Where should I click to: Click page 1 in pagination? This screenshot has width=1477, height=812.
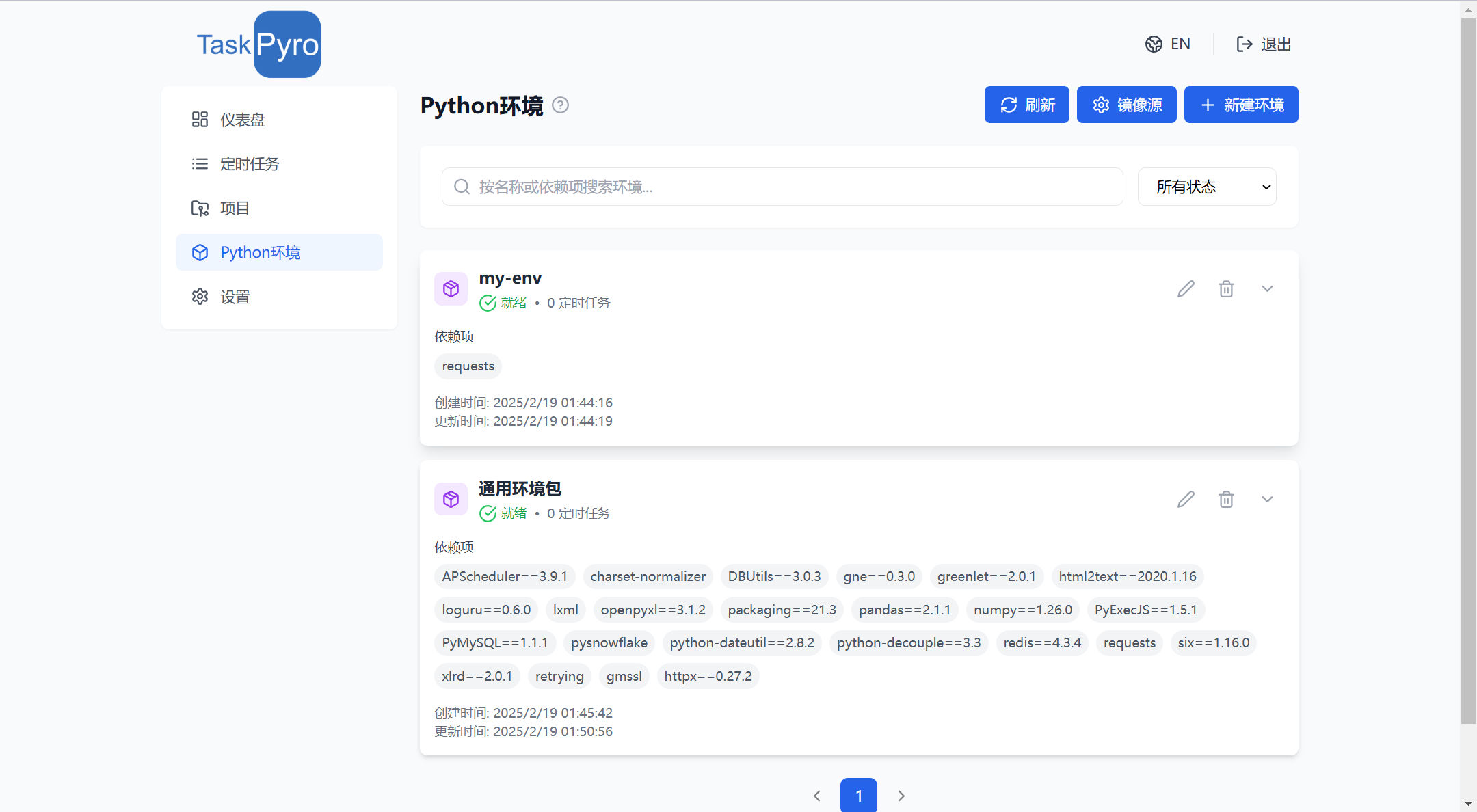(859, 796)
